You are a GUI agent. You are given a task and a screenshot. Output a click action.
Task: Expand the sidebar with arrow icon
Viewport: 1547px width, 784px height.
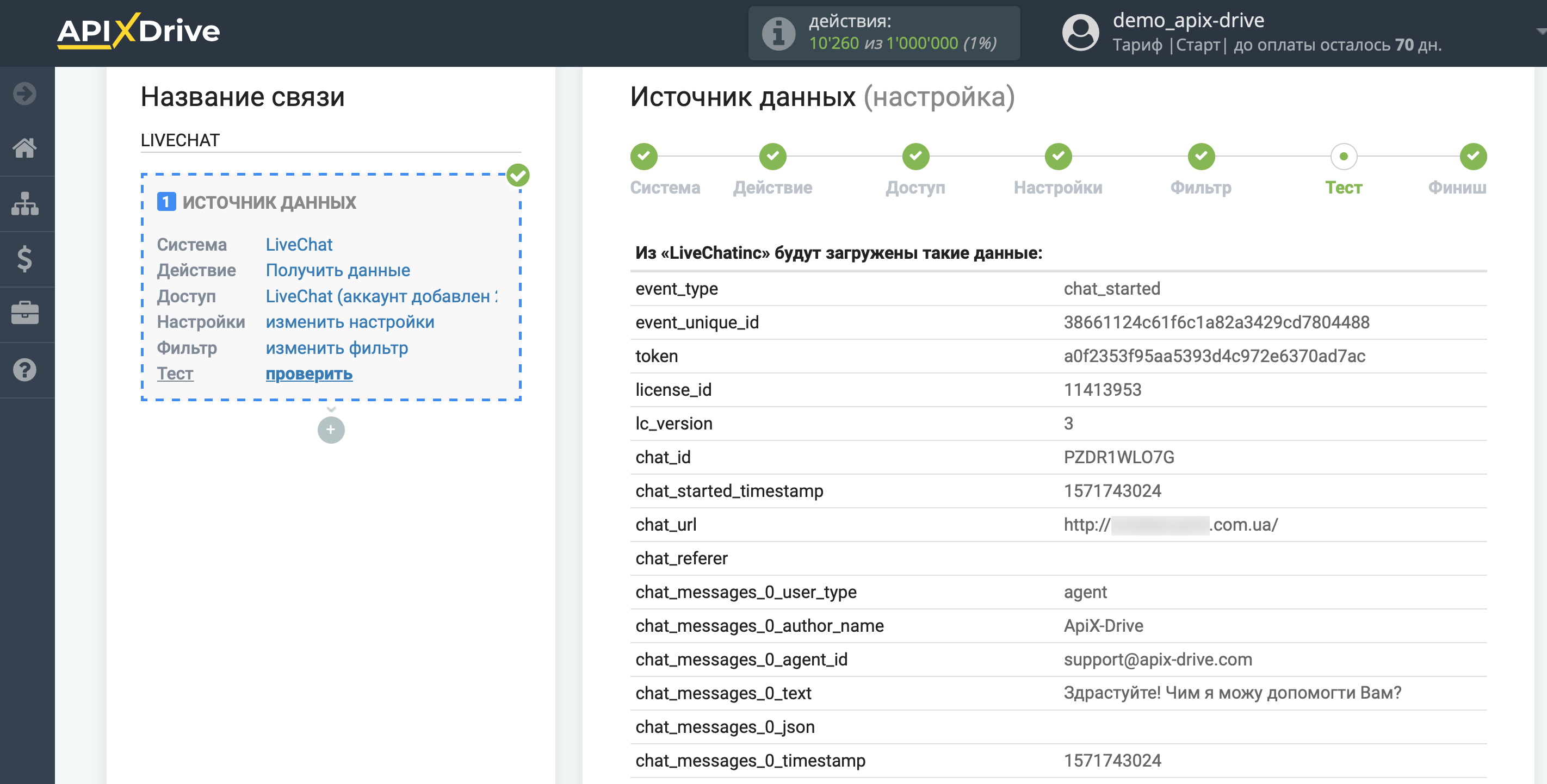[x=24, y=94]
